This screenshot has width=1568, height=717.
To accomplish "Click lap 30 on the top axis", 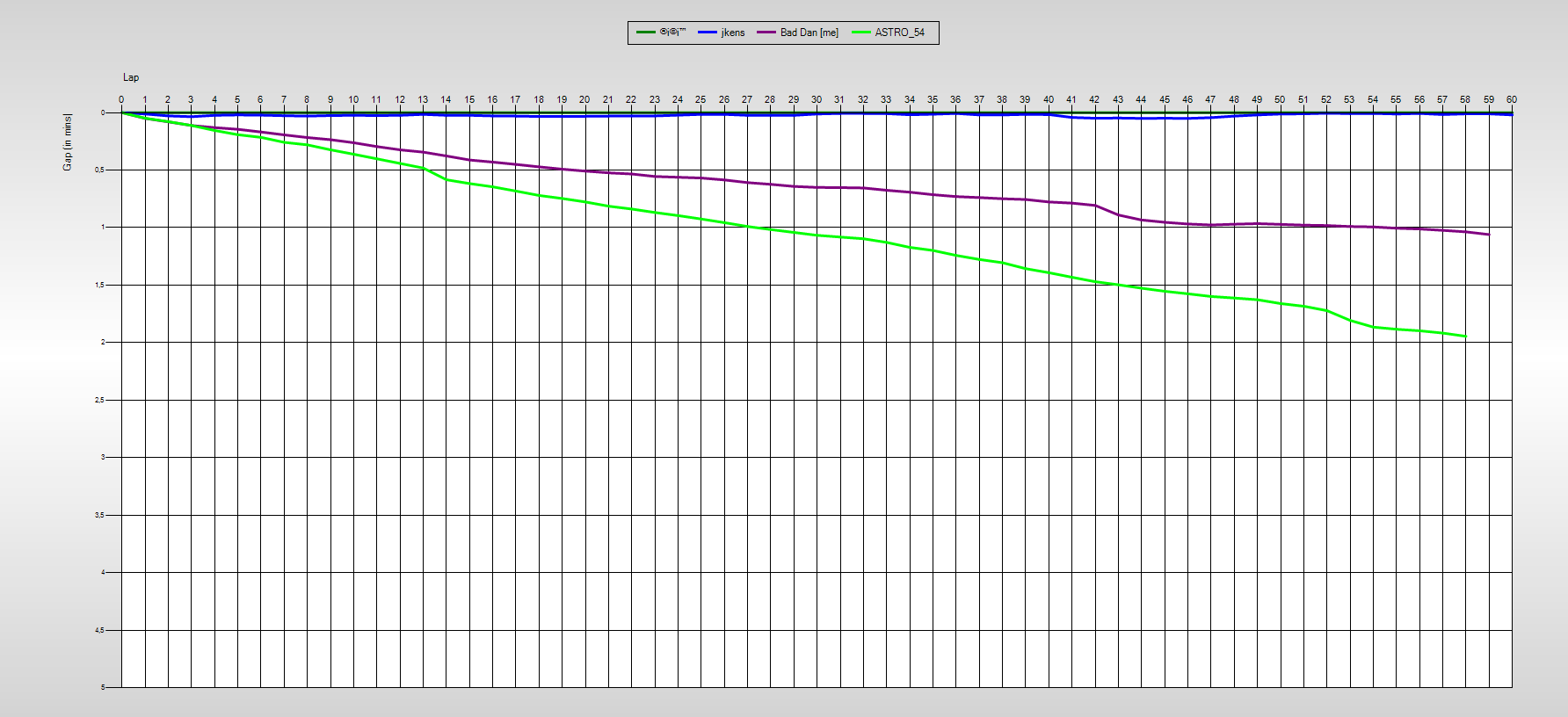I will 817,99.
